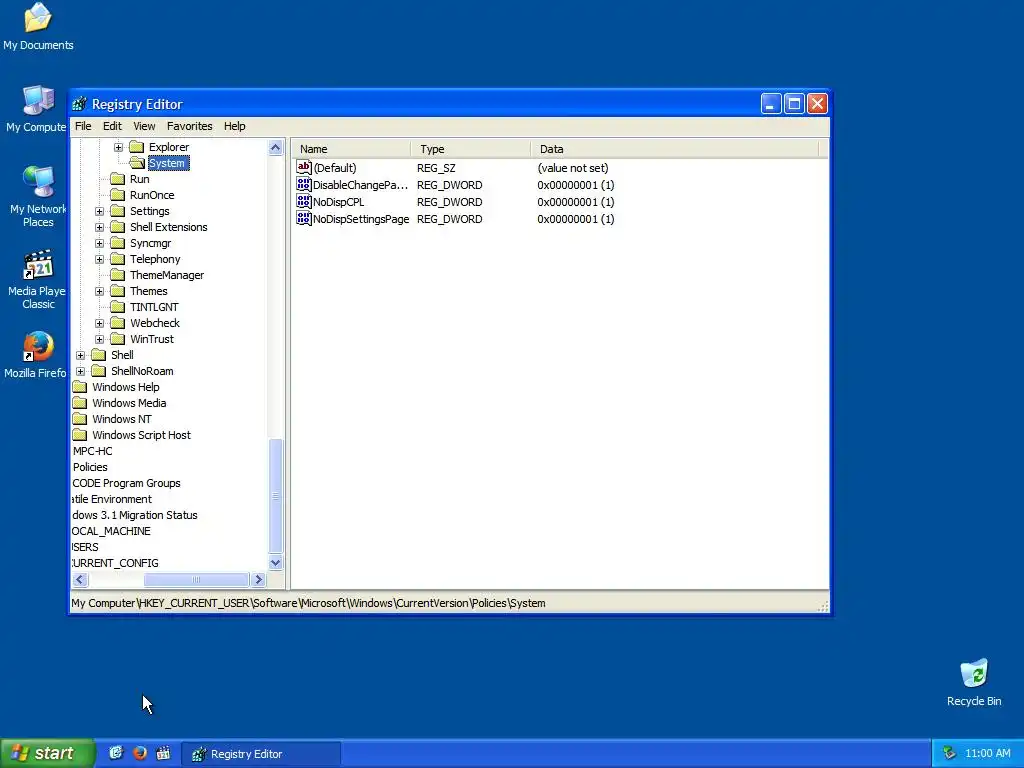
Task: Select the System key label in tree
Action: pyautogui.click(x=167, y=163)
